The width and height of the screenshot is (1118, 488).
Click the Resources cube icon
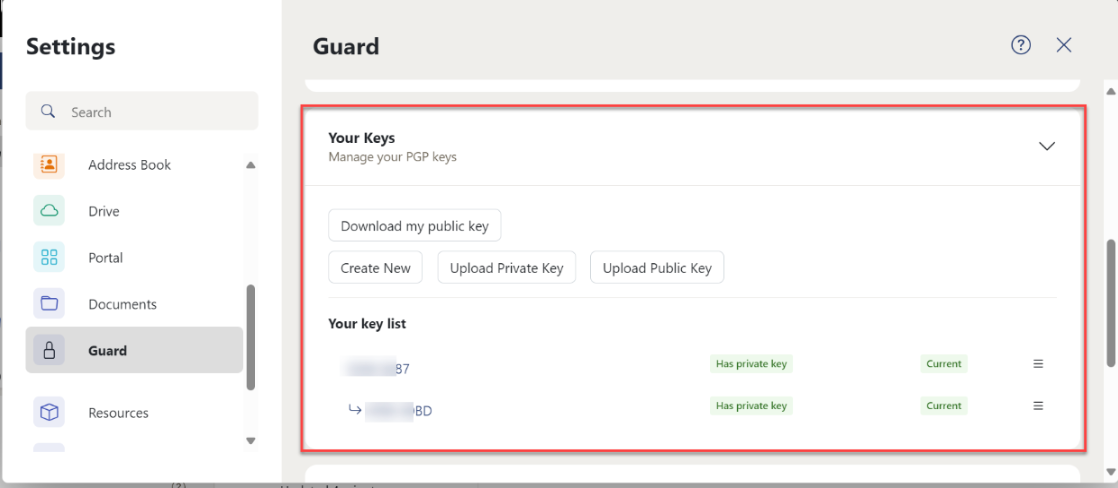(x=49, y=412)
